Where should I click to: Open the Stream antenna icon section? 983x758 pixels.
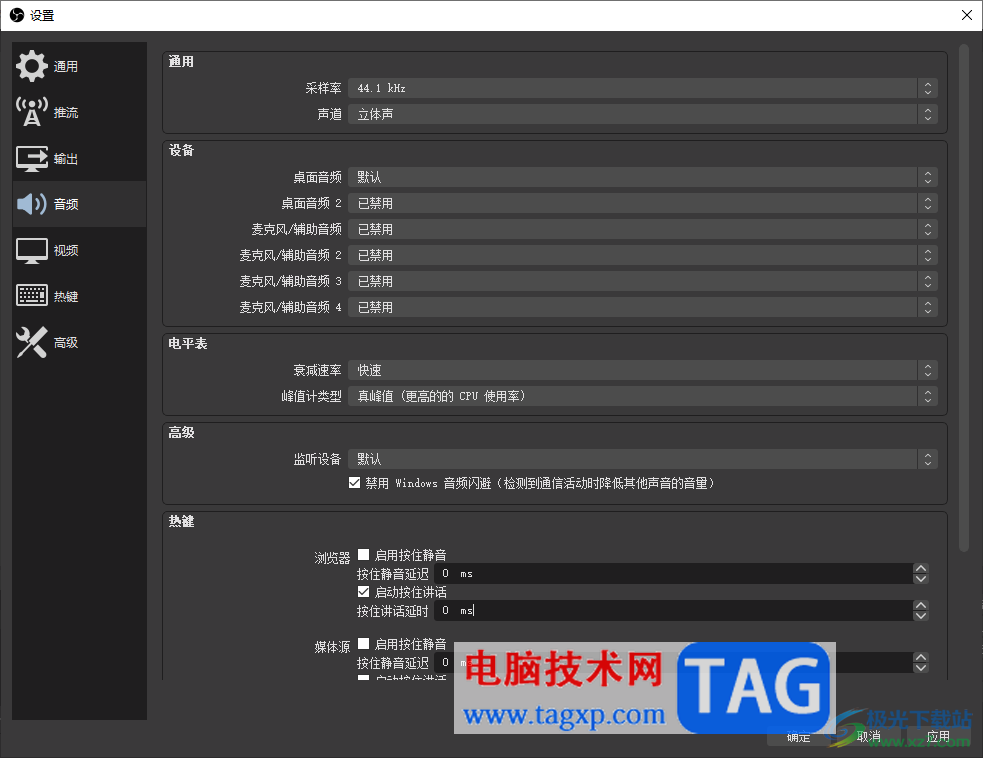pyautogui.click(x=31, y=112)
